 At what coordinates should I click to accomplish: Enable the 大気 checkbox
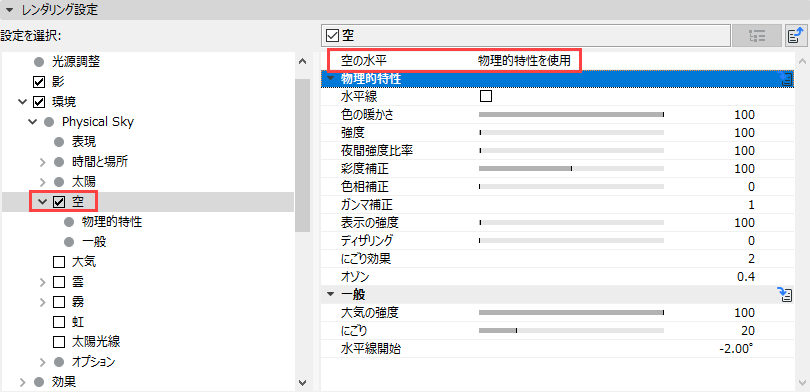(59, 262)
